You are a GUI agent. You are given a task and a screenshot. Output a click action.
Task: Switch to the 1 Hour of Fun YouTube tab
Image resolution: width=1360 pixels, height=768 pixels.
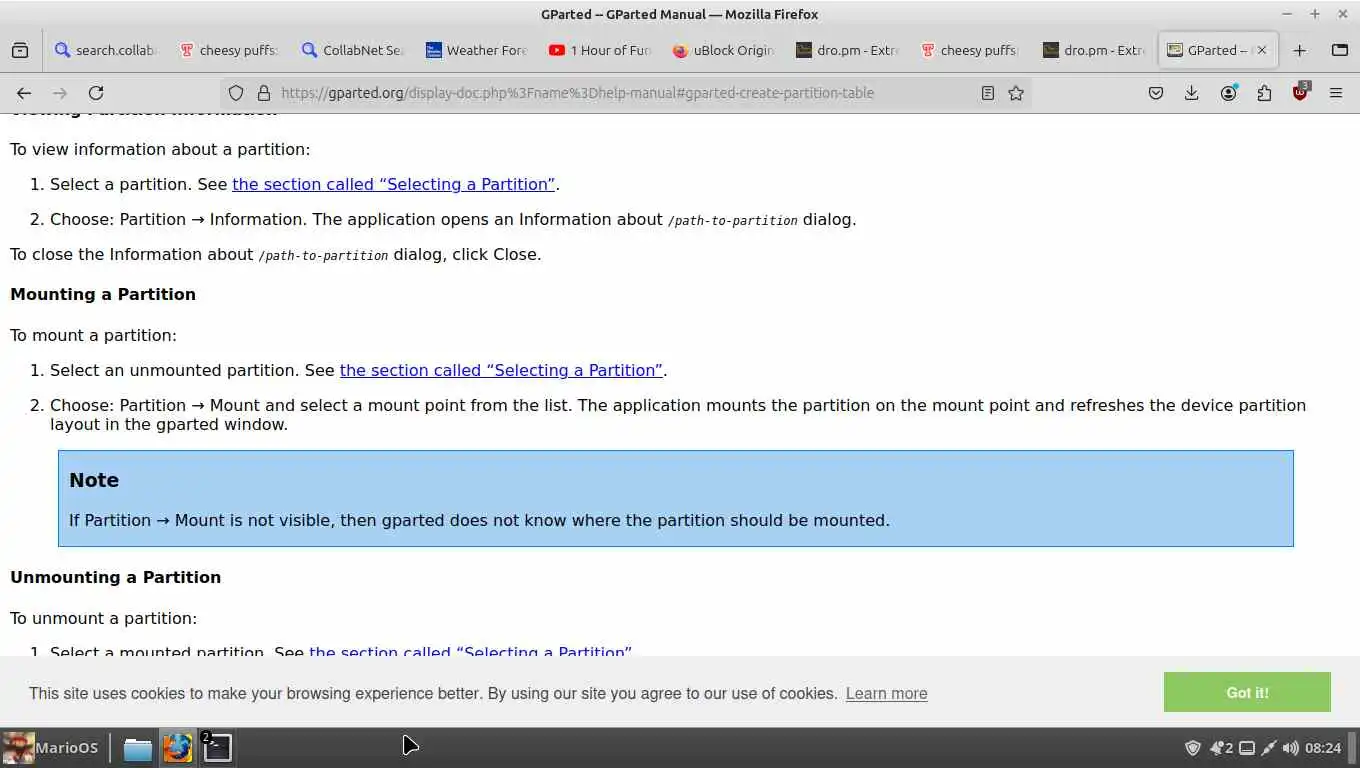coord(600,50)
